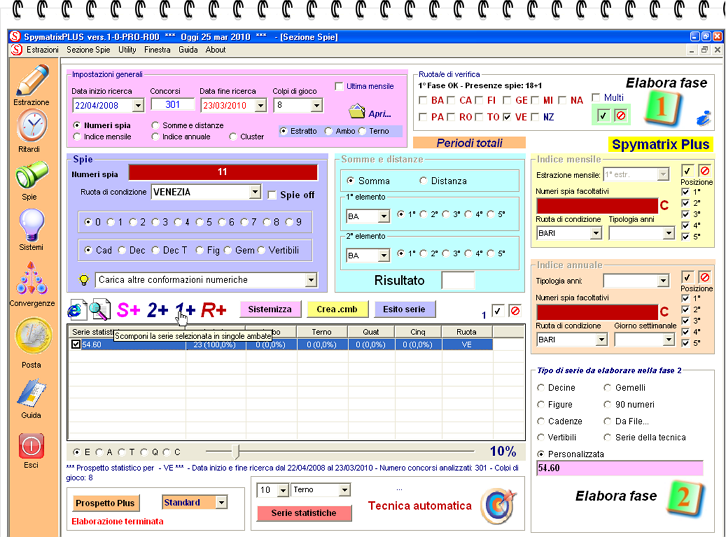The image size is (726, 537).
Task: Click the Sistemizza button
Action: (270, 309)
